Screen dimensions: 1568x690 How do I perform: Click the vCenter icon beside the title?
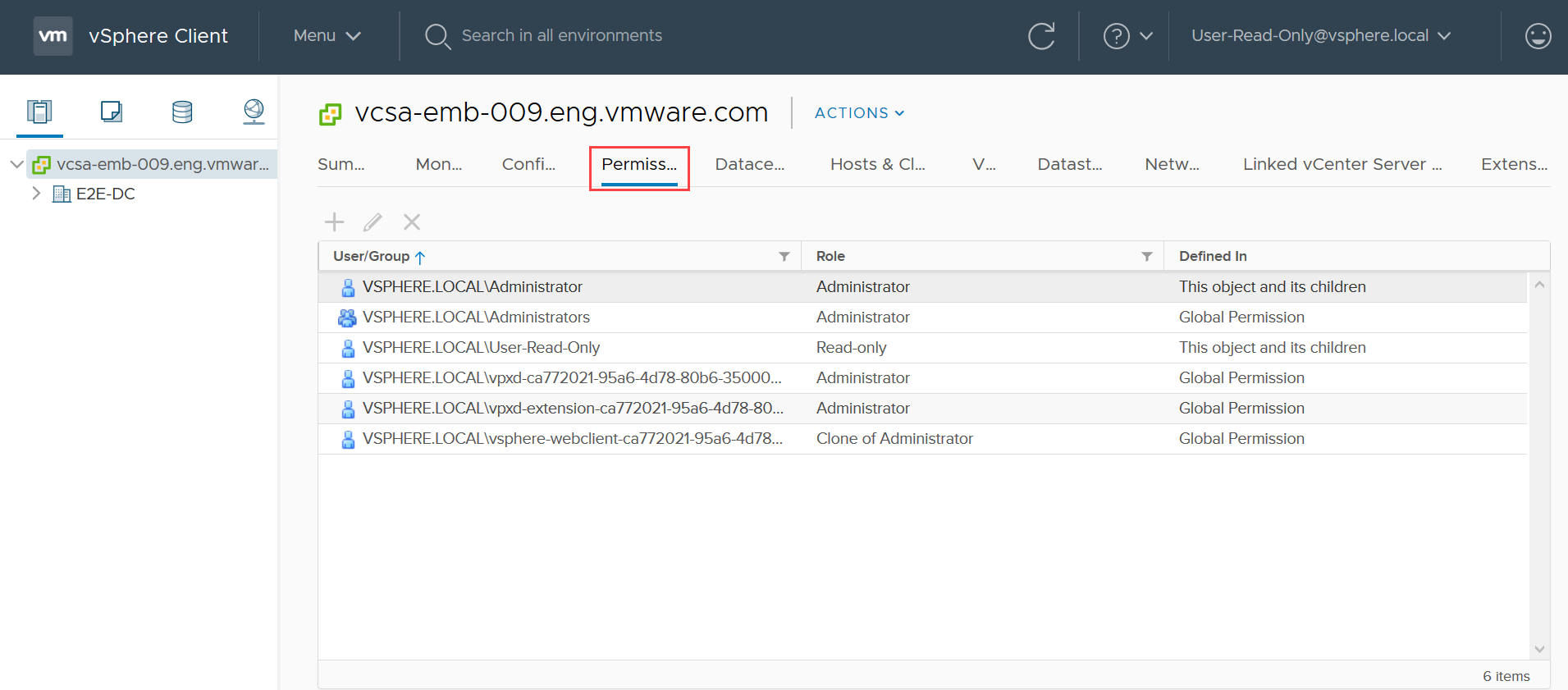click(330, 114)
